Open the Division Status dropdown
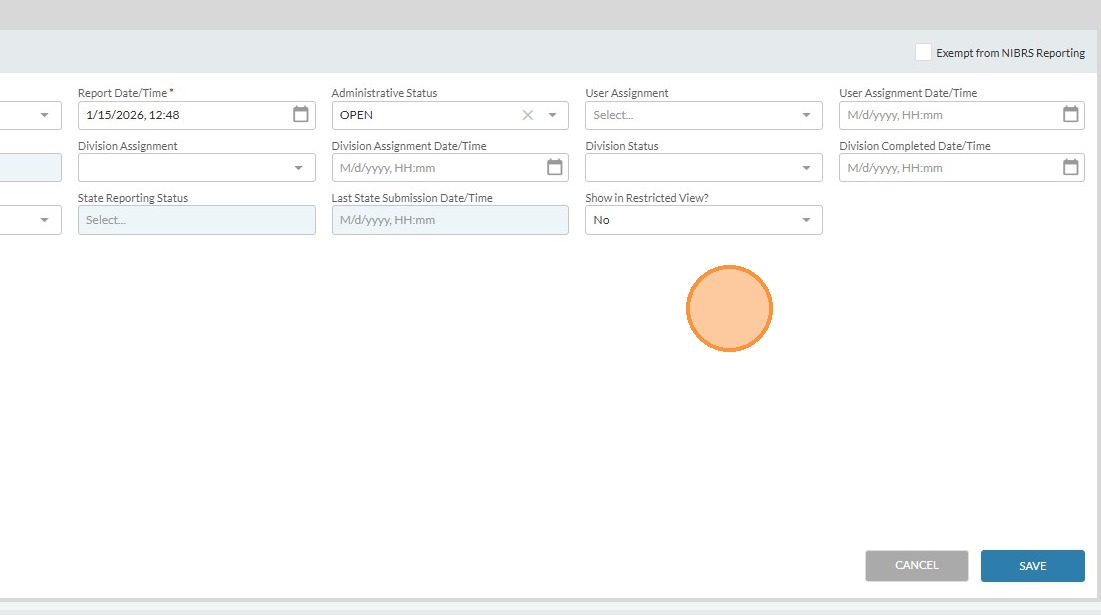1101x615 pixels. (x=703, y=168)
